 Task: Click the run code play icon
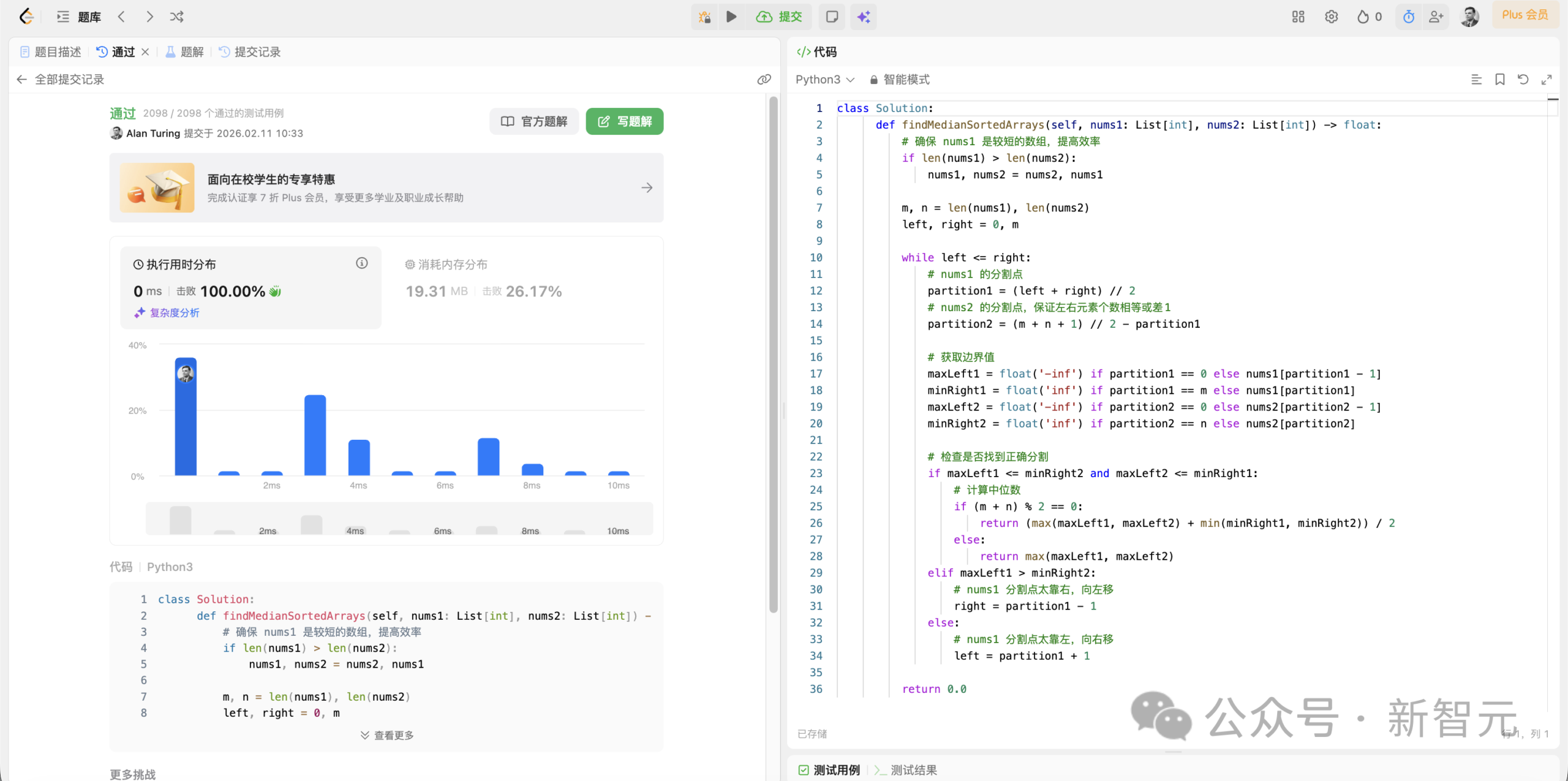click(x=731, y=17)
